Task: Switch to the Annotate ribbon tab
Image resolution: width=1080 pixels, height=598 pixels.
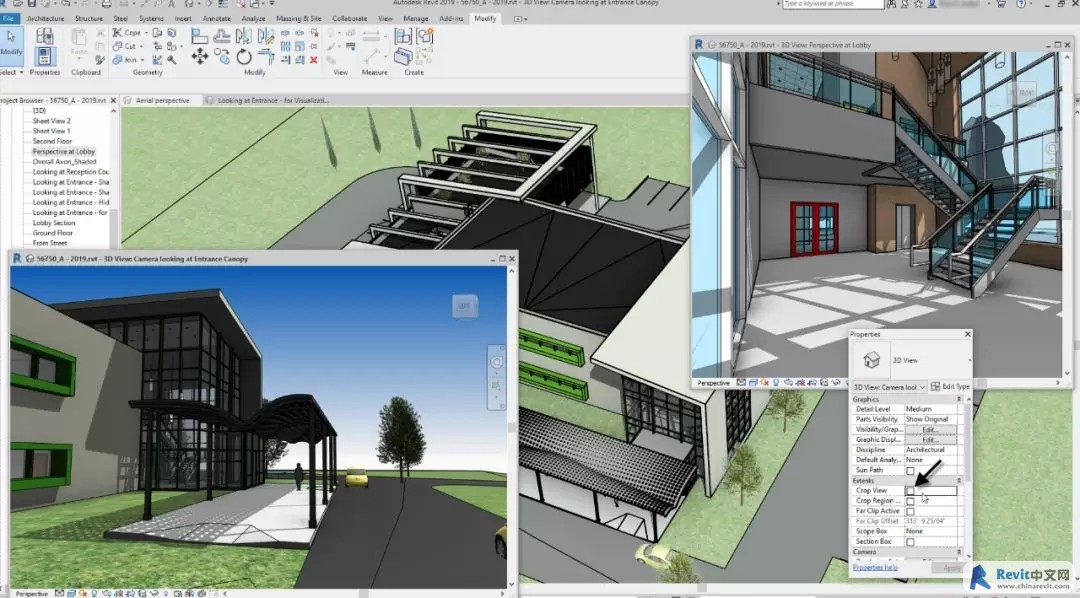Action: pyautogui.click(x=217, y=19)
